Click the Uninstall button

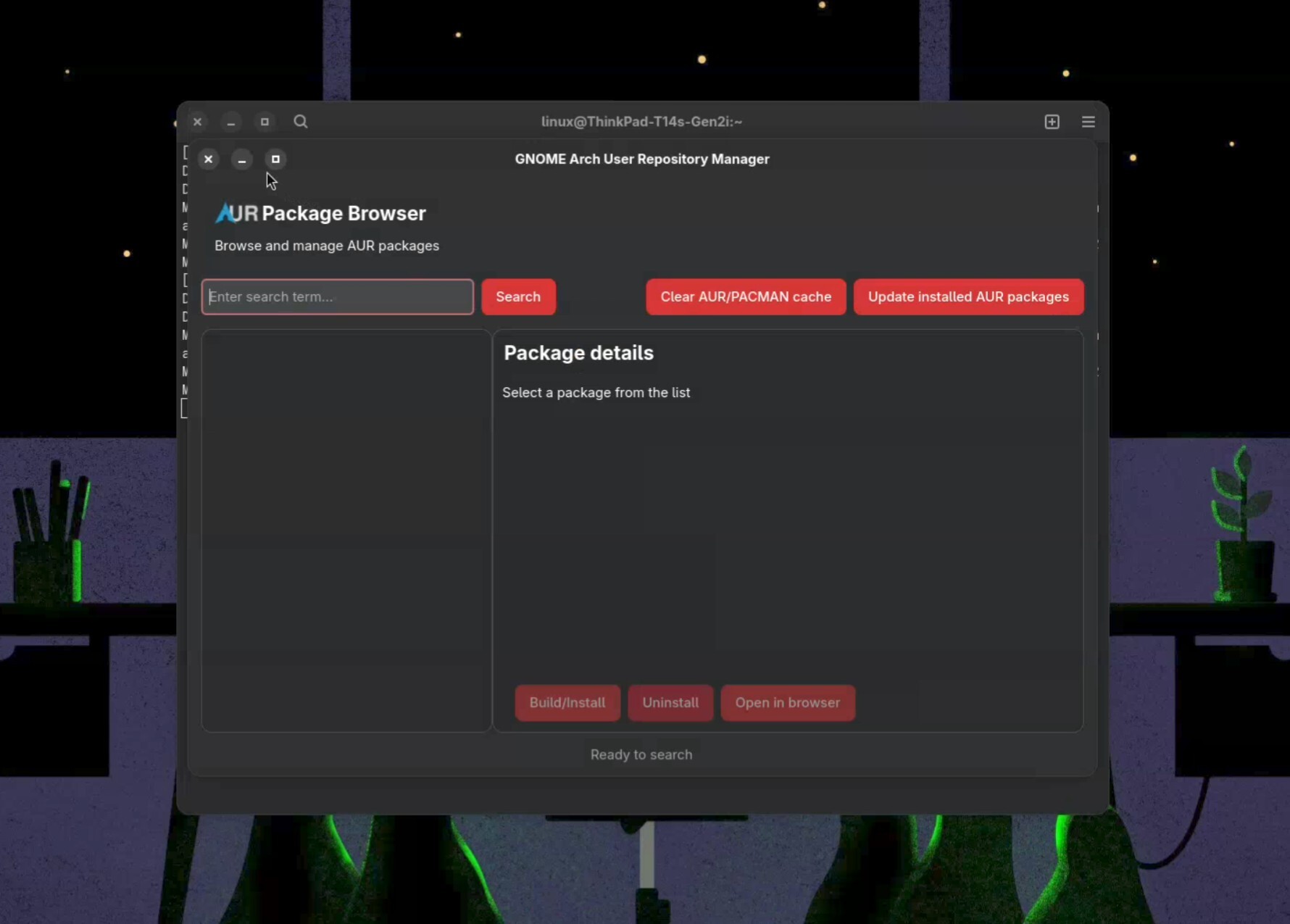pos(670,702)
